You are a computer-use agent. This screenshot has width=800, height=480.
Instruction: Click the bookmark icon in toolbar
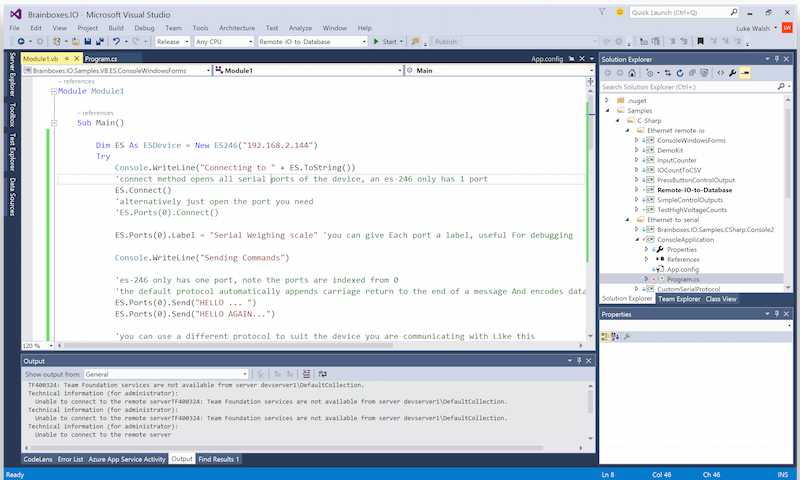point(701,41)
